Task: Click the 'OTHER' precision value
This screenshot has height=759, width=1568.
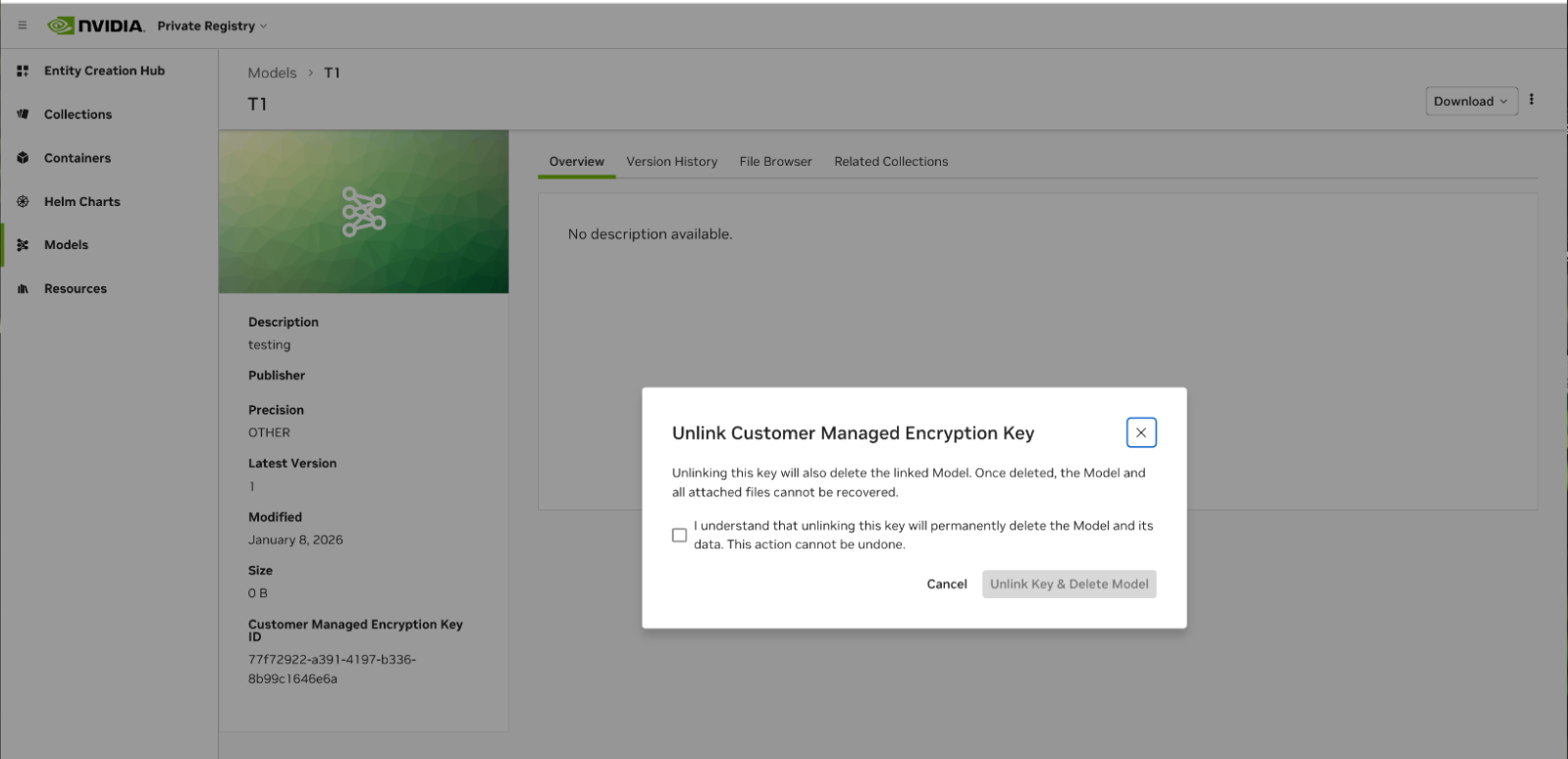Action: (269, 432)
